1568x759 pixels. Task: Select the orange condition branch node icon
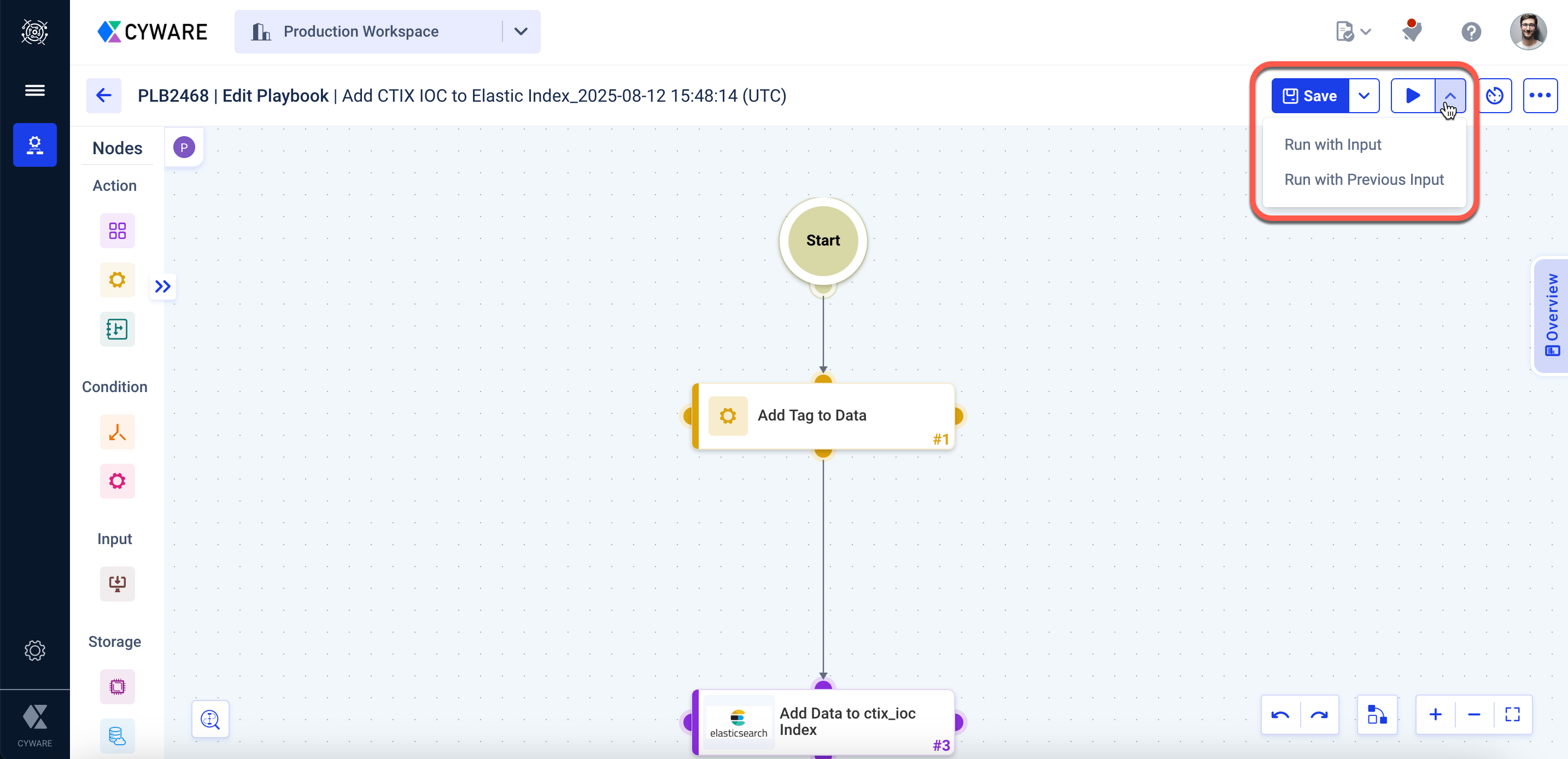(117, 432)
